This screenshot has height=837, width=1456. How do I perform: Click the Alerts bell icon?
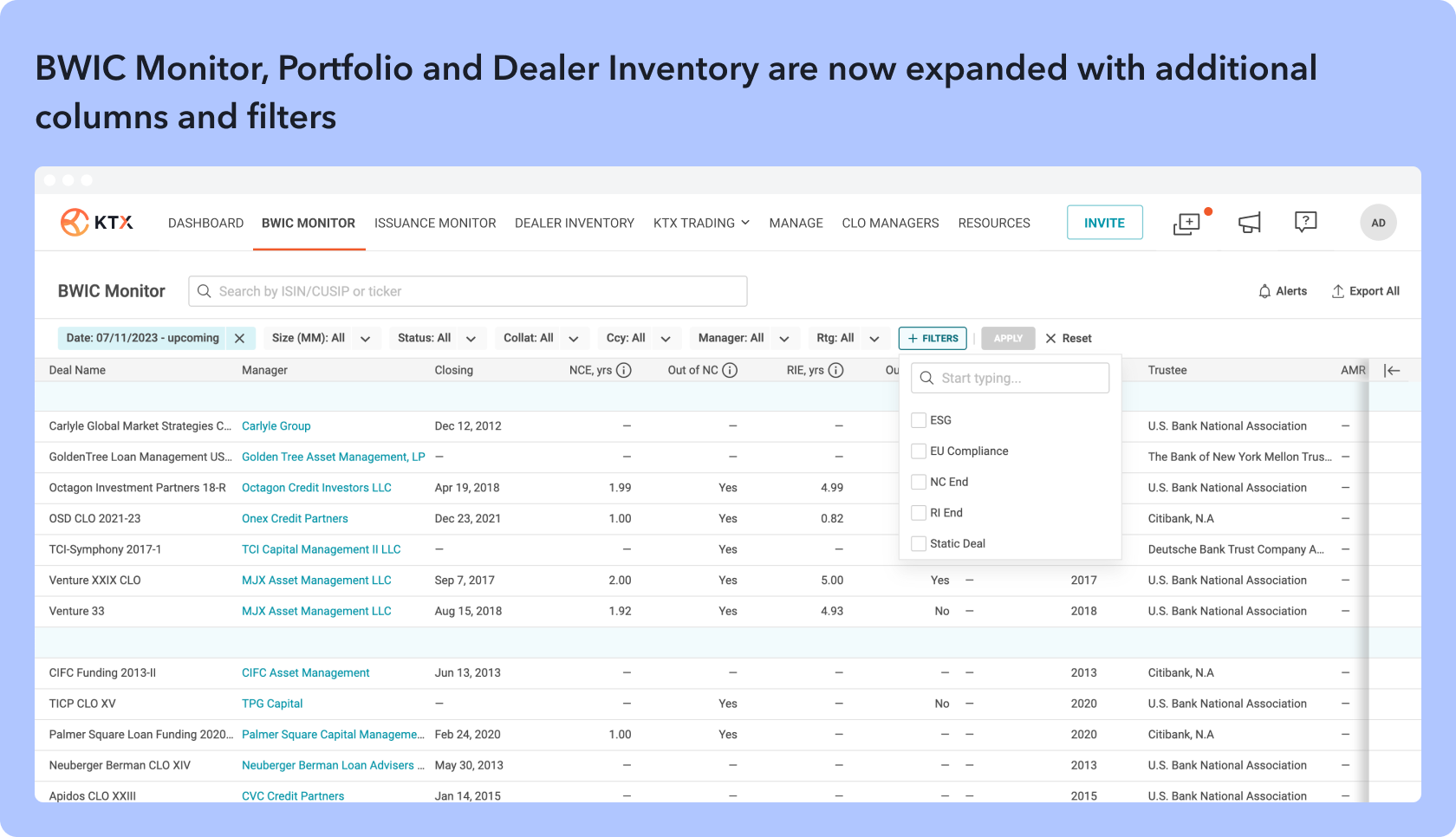[1264, 291]
